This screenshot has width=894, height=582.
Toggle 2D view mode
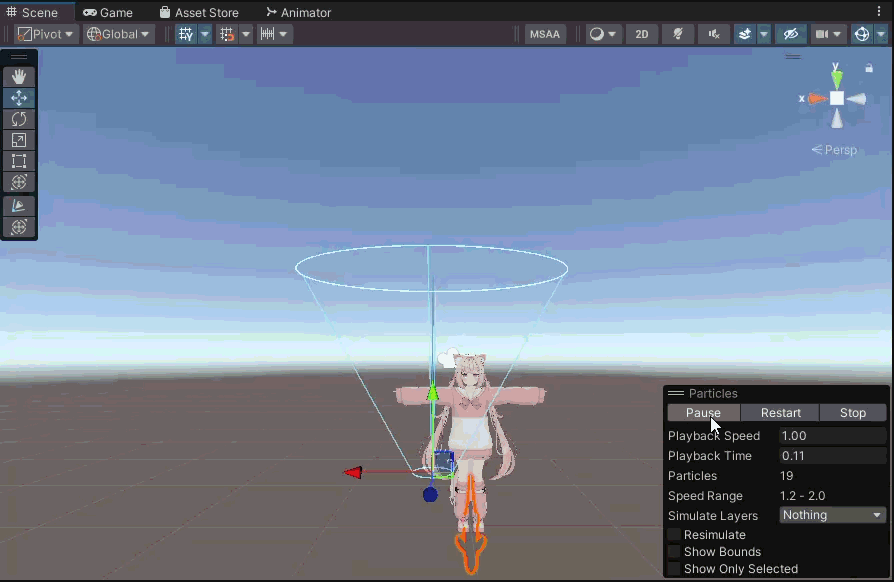click(641, 34)
